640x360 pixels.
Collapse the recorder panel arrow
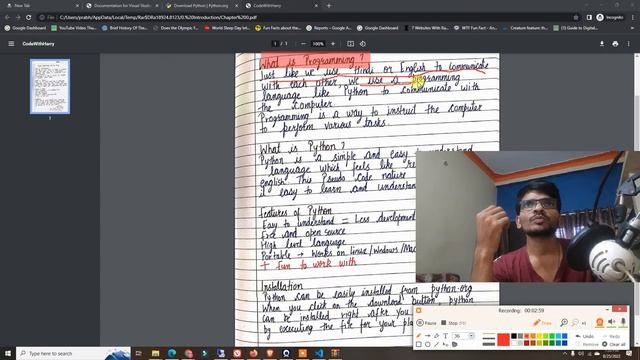[607, 310]
